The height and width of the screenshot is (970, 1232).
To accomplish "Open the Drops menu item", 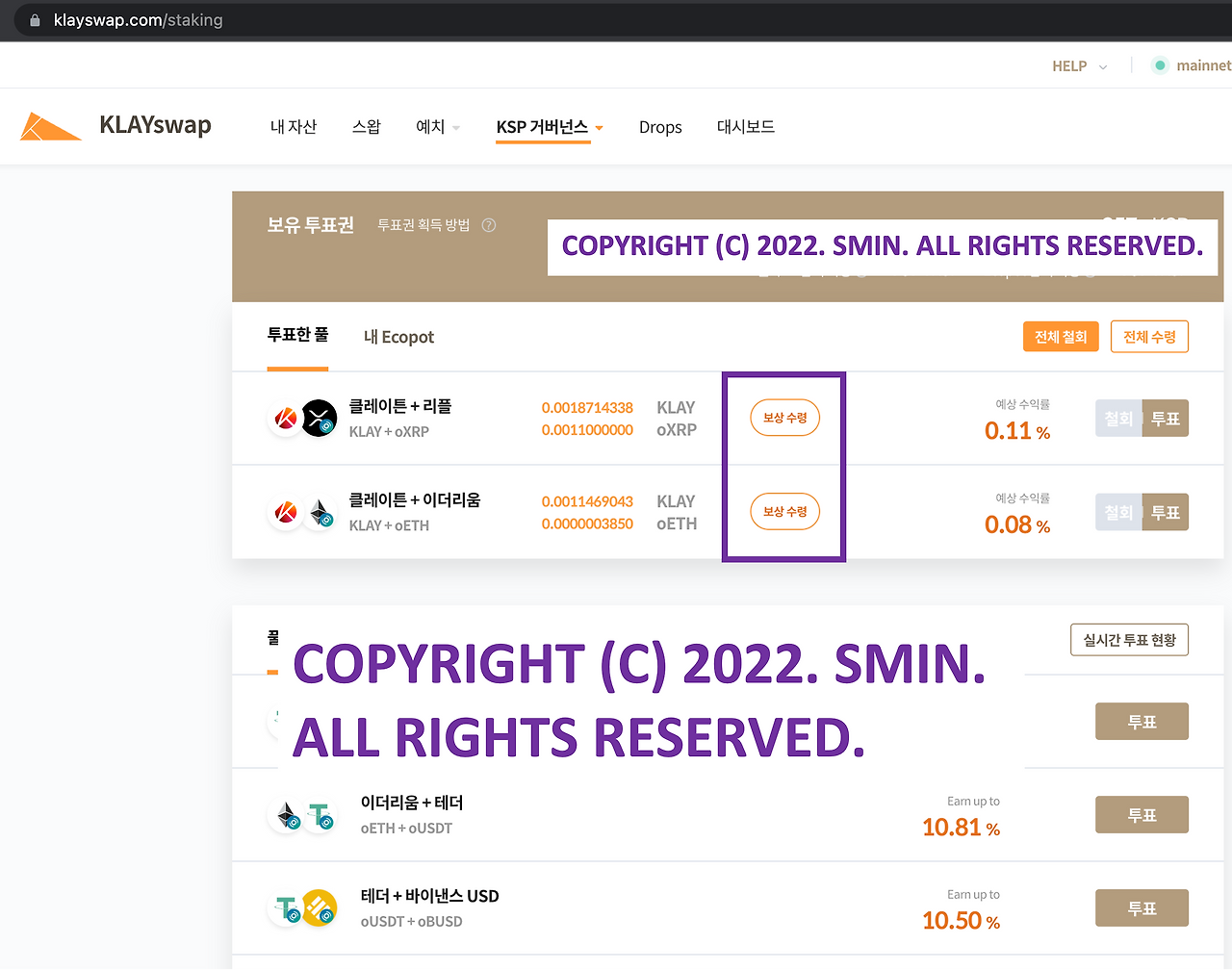I will point(660,127).
